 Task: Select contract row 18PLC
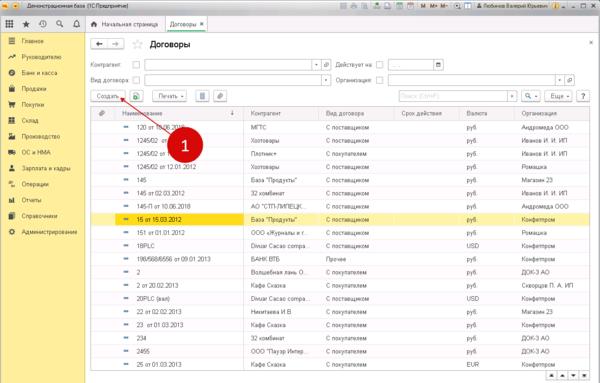coord(340,246)
